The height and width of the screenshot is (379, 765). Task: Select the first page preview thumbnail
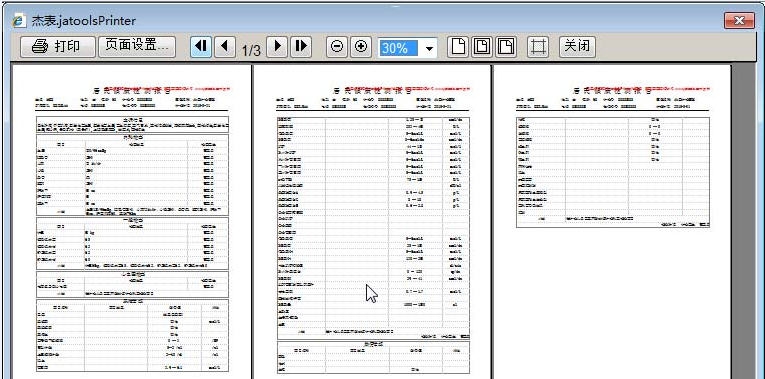click(131, 221)
